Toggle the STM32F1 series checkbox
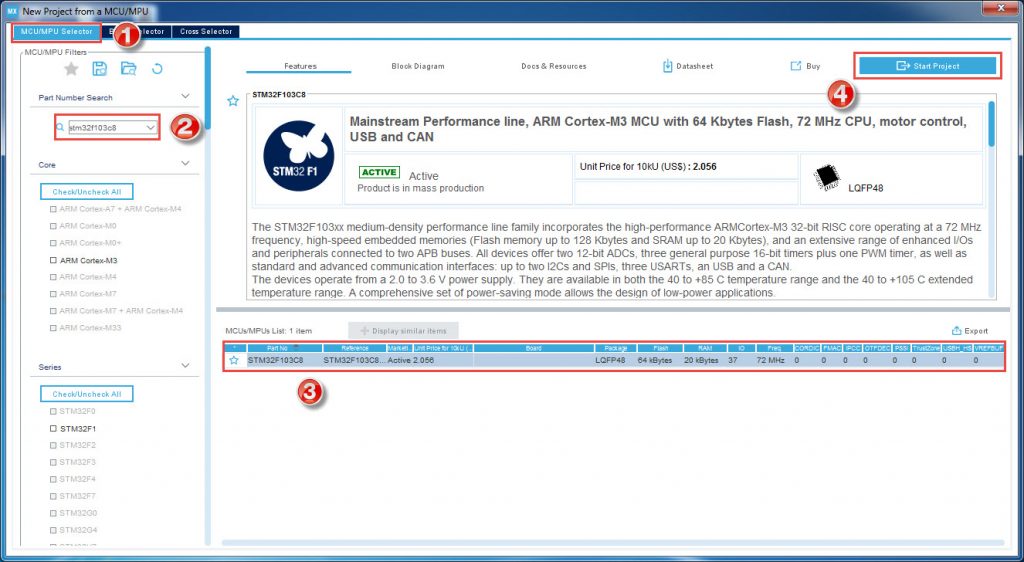 pyautogui.click(x=53, y=428)
